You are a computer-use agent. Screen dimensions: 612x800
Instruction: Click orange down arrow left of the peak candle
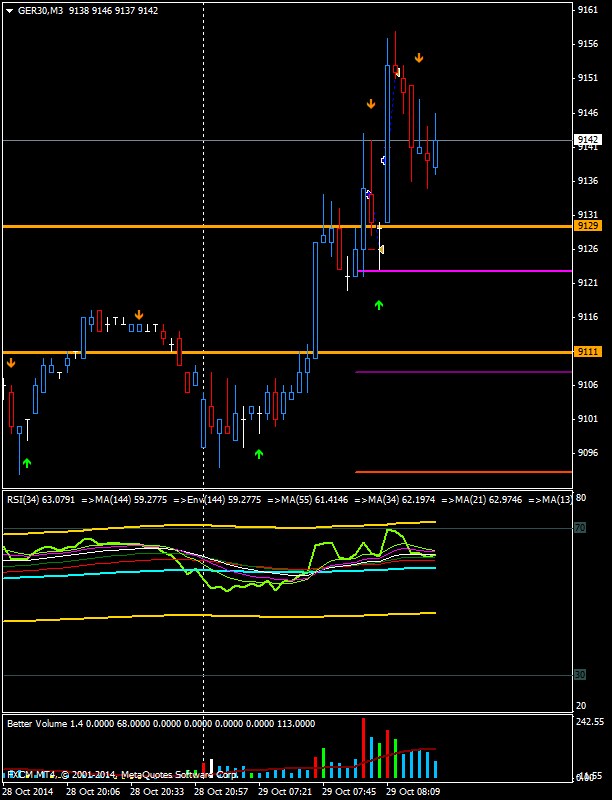371,103
